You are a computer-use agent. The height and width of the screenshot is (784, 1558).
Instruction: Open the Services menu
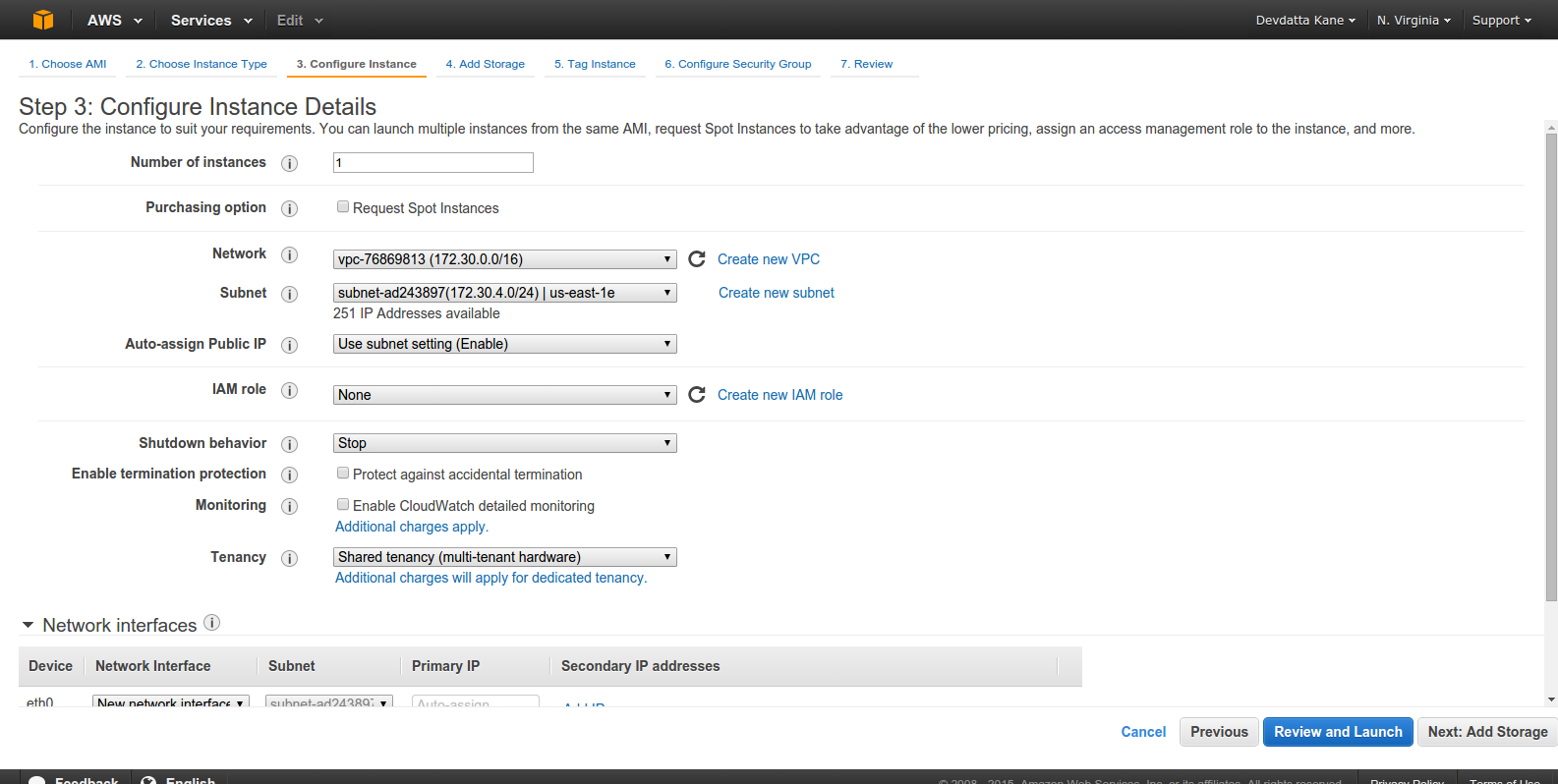211,20
